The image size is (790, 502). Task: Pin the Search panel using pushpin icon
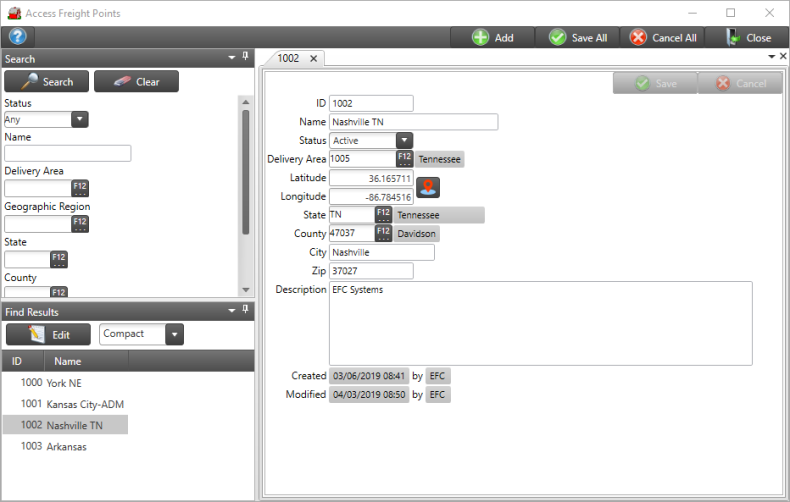(246, 59)
